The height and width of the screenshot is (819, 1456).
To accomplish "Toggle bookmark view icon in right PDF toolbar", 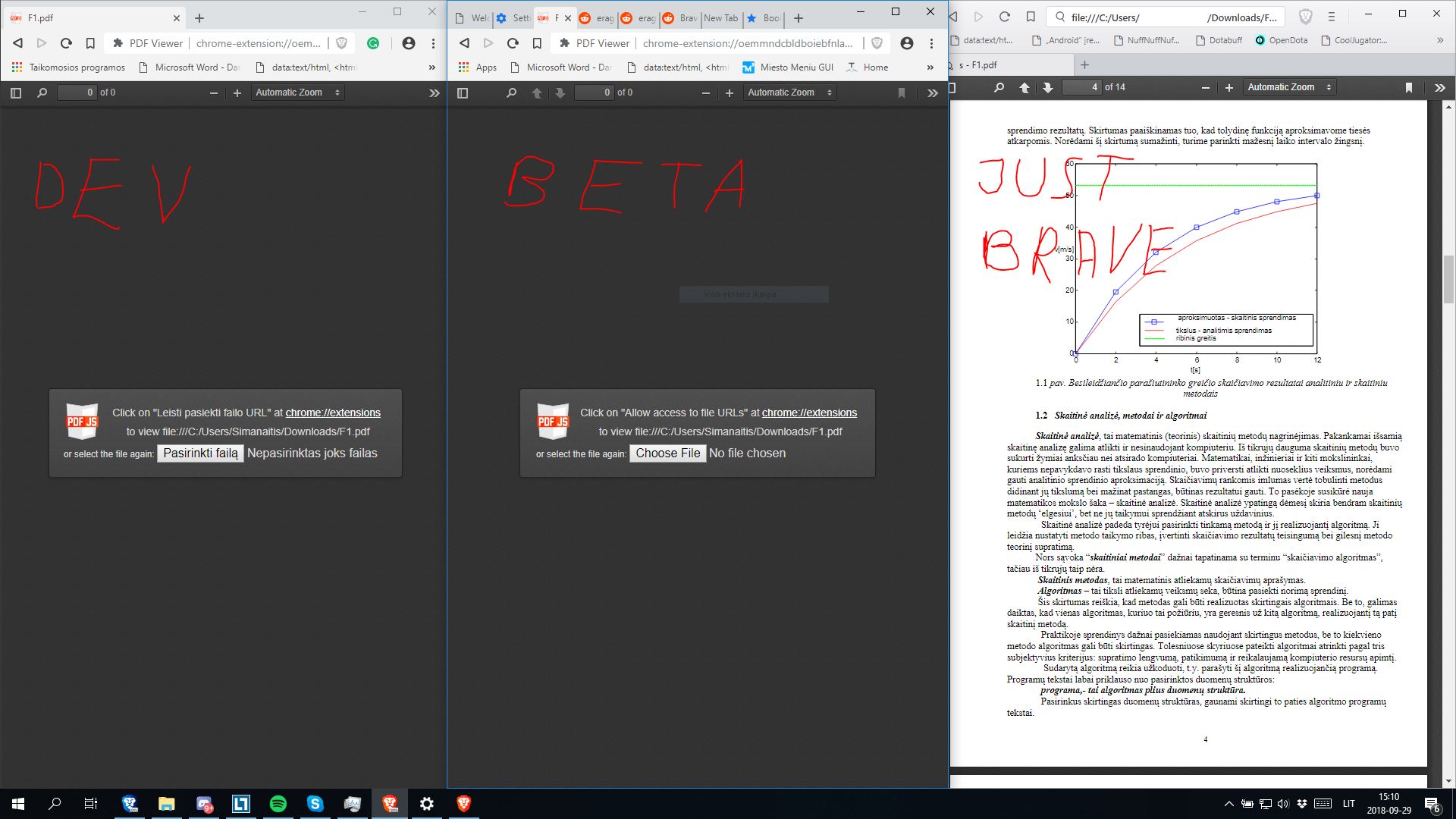I will (1408, 88).
